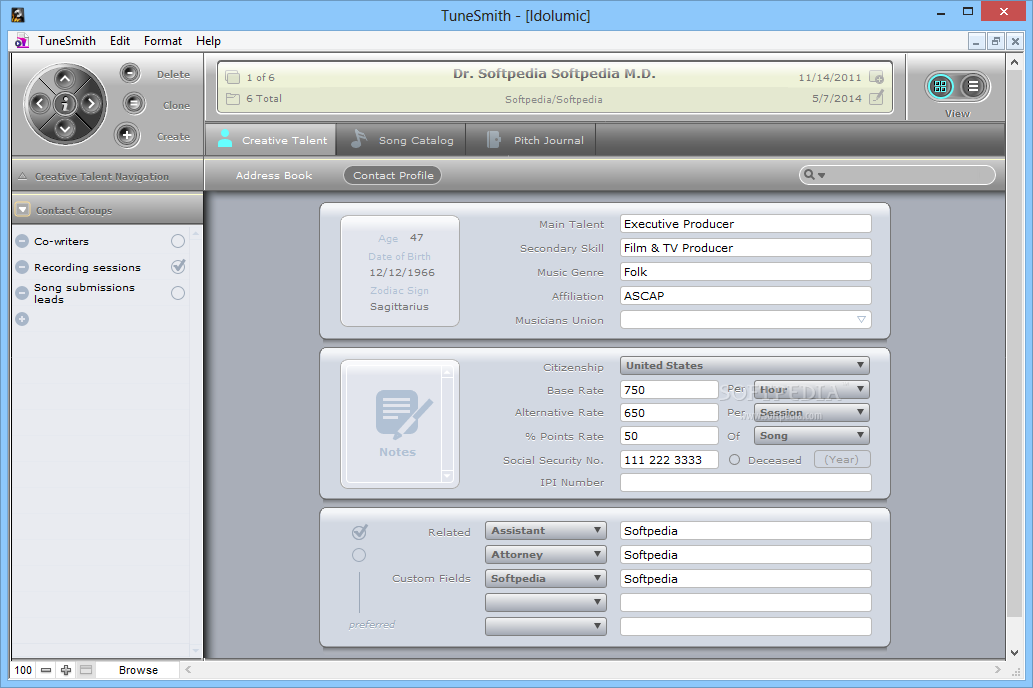Select the Co-writers group radio button

(x=178, y=241)
